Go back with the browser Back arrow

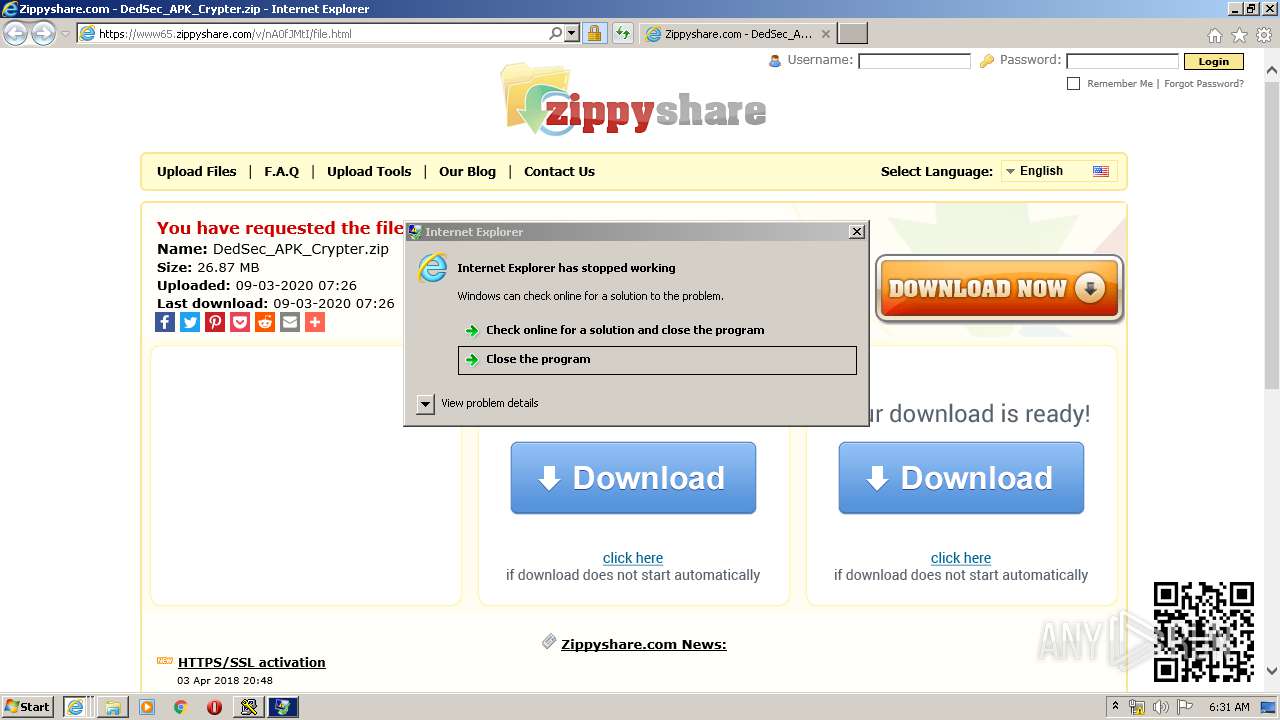coord(15,33)
